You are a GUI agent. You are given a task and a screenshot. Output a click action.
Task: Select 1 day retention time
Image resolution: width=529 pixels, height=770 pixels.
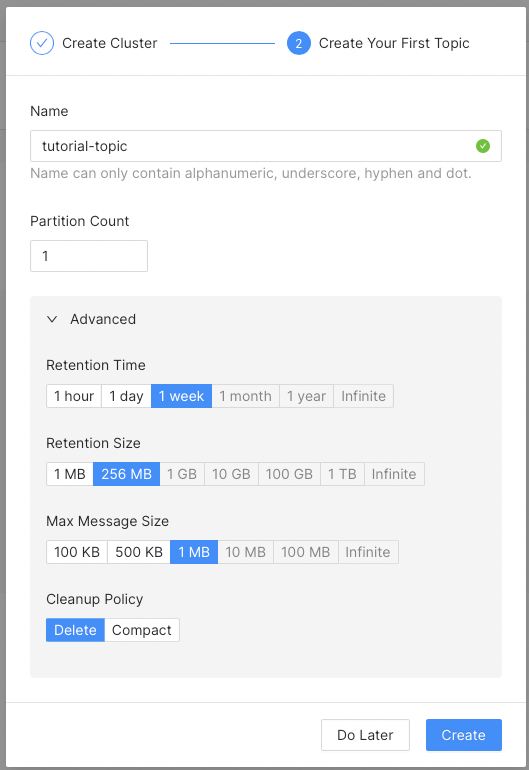coord(126,396)
